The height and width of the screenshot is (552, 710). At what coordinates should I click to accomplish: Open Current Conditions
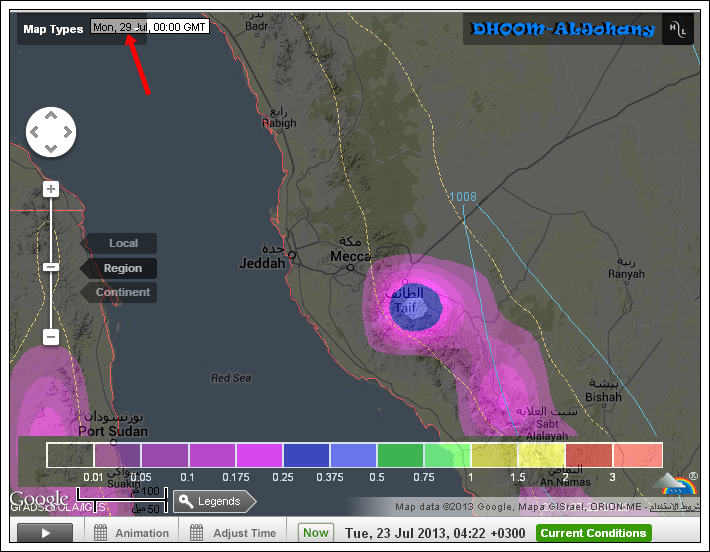[593, 533]
